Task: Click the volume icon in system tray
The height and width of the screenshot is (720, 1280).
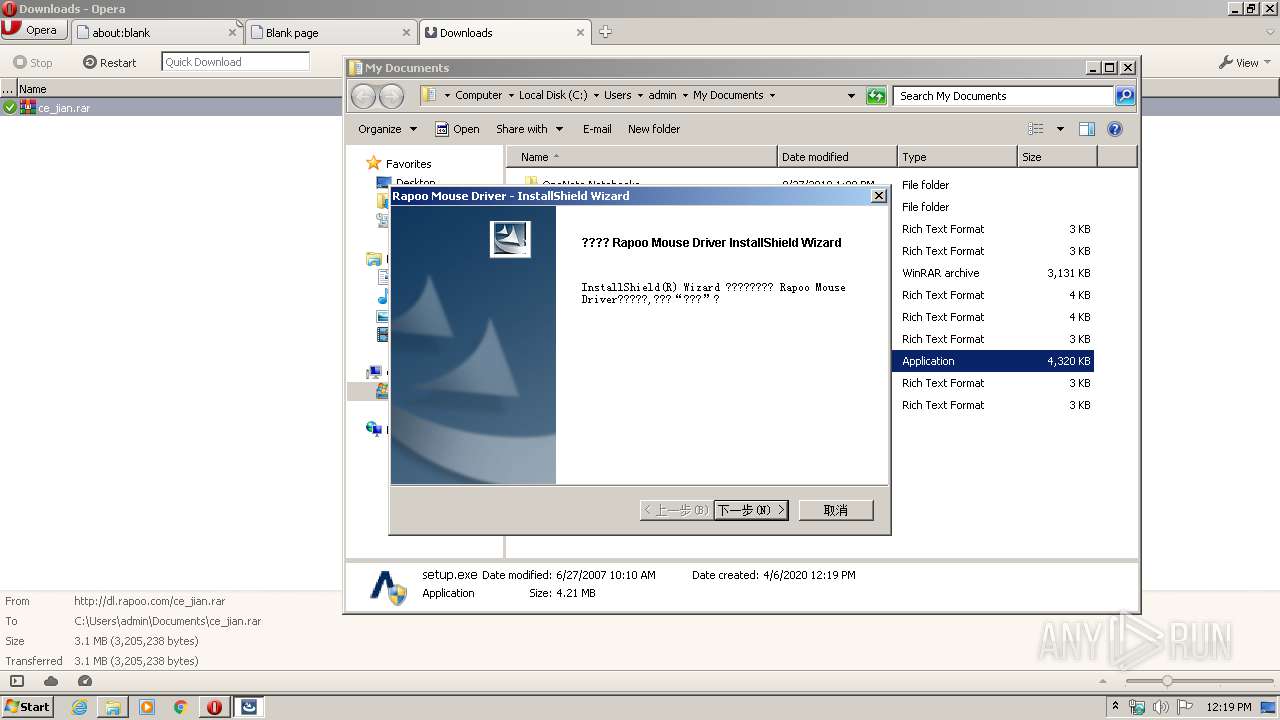Action: [1161, 707]
